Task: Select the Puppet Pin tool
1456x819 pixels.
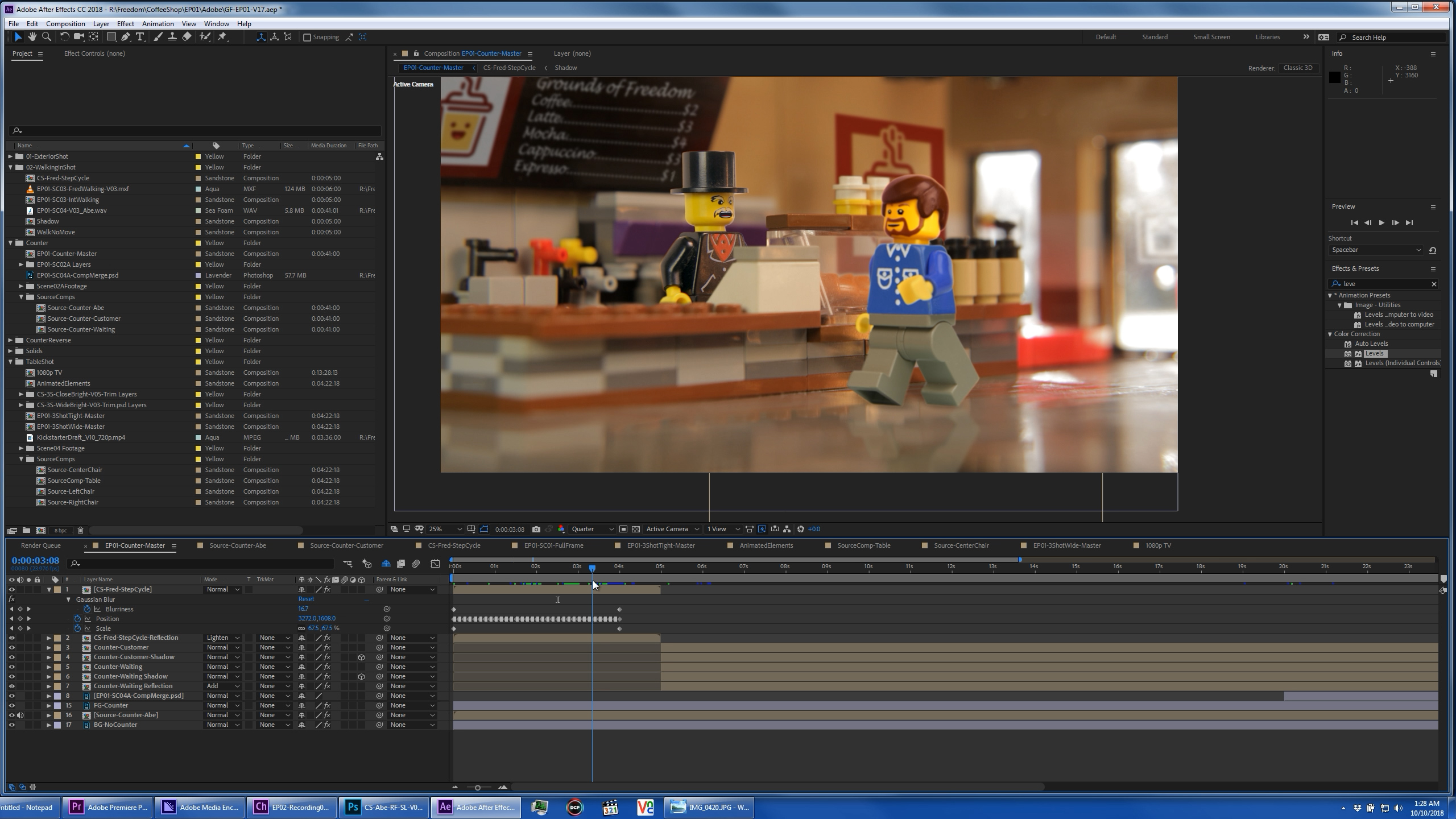Action: (222, 37)
